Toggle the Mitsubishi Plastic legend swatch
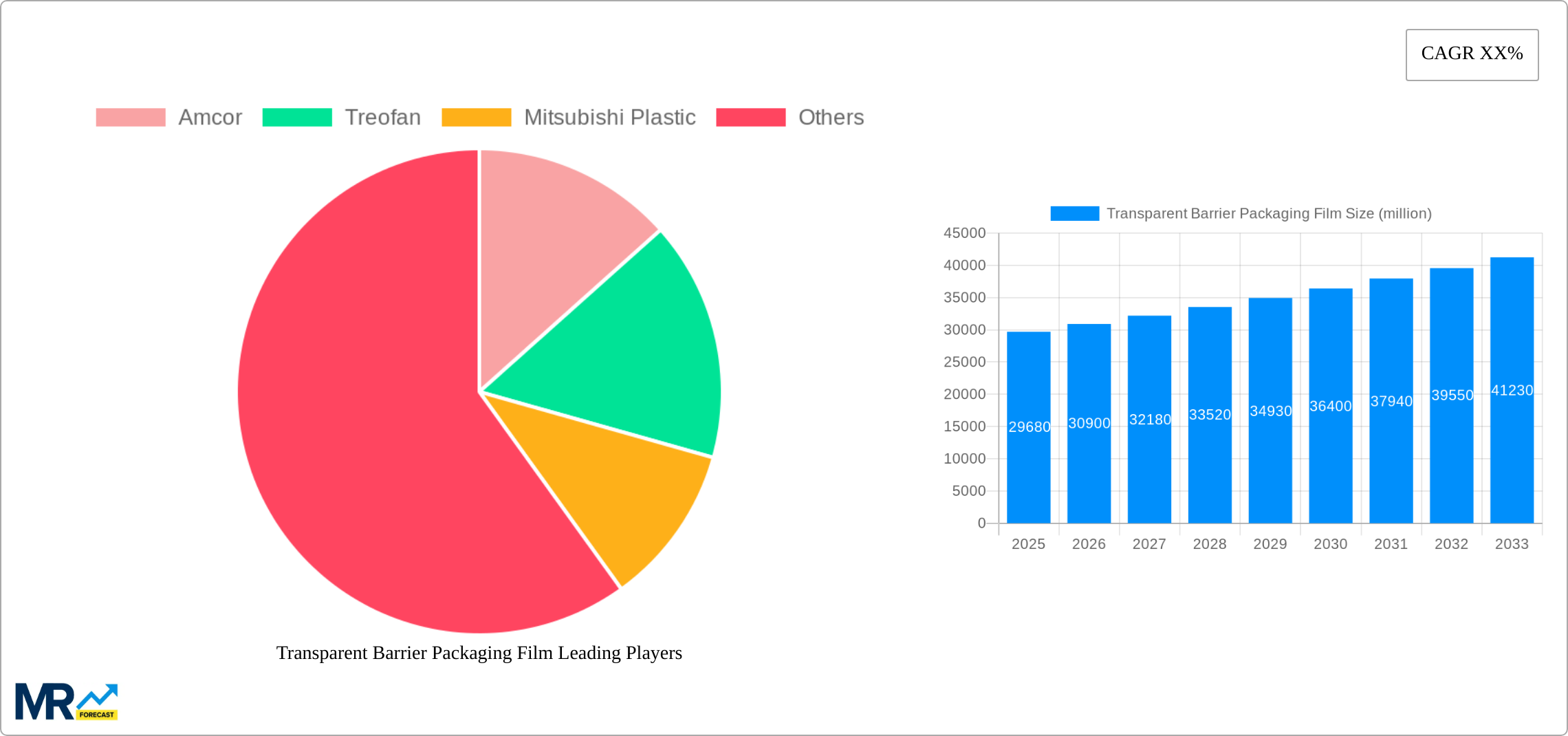This screenshot has width=1568, height=736. click(476, 118)
